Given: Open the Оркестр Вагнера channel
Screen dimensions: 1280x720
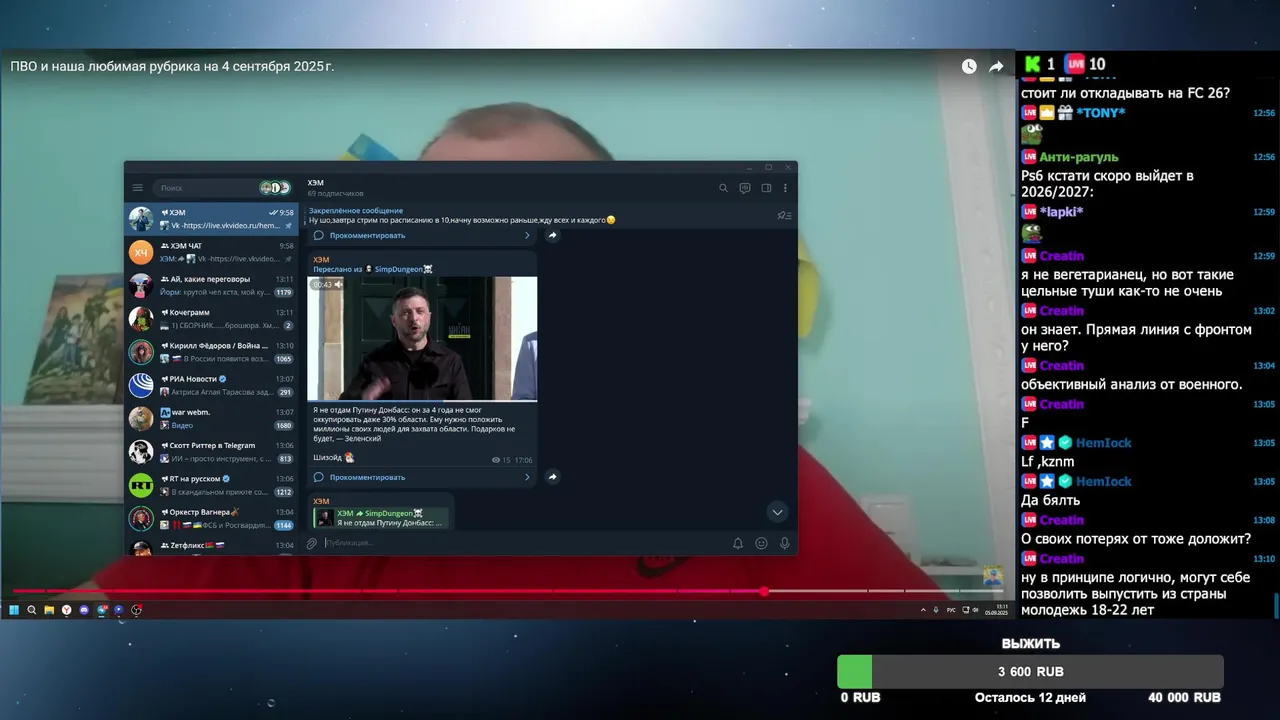Looking at the screenshot, I should pyautogui.click(x=211, y=518).
